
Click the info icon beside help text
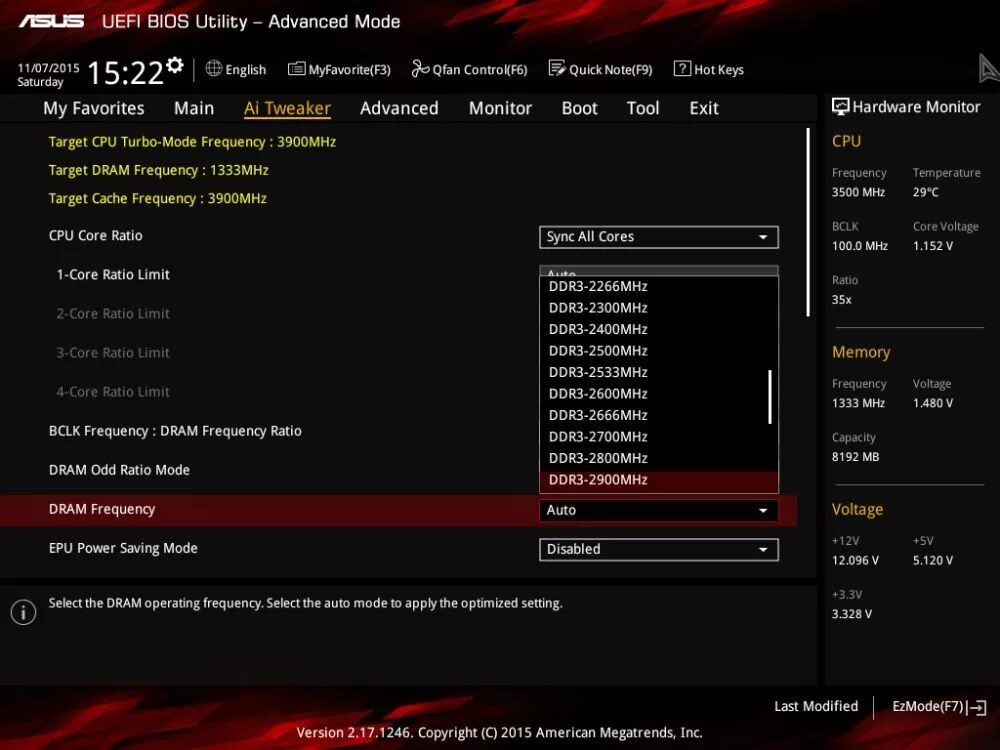point(24,612)
